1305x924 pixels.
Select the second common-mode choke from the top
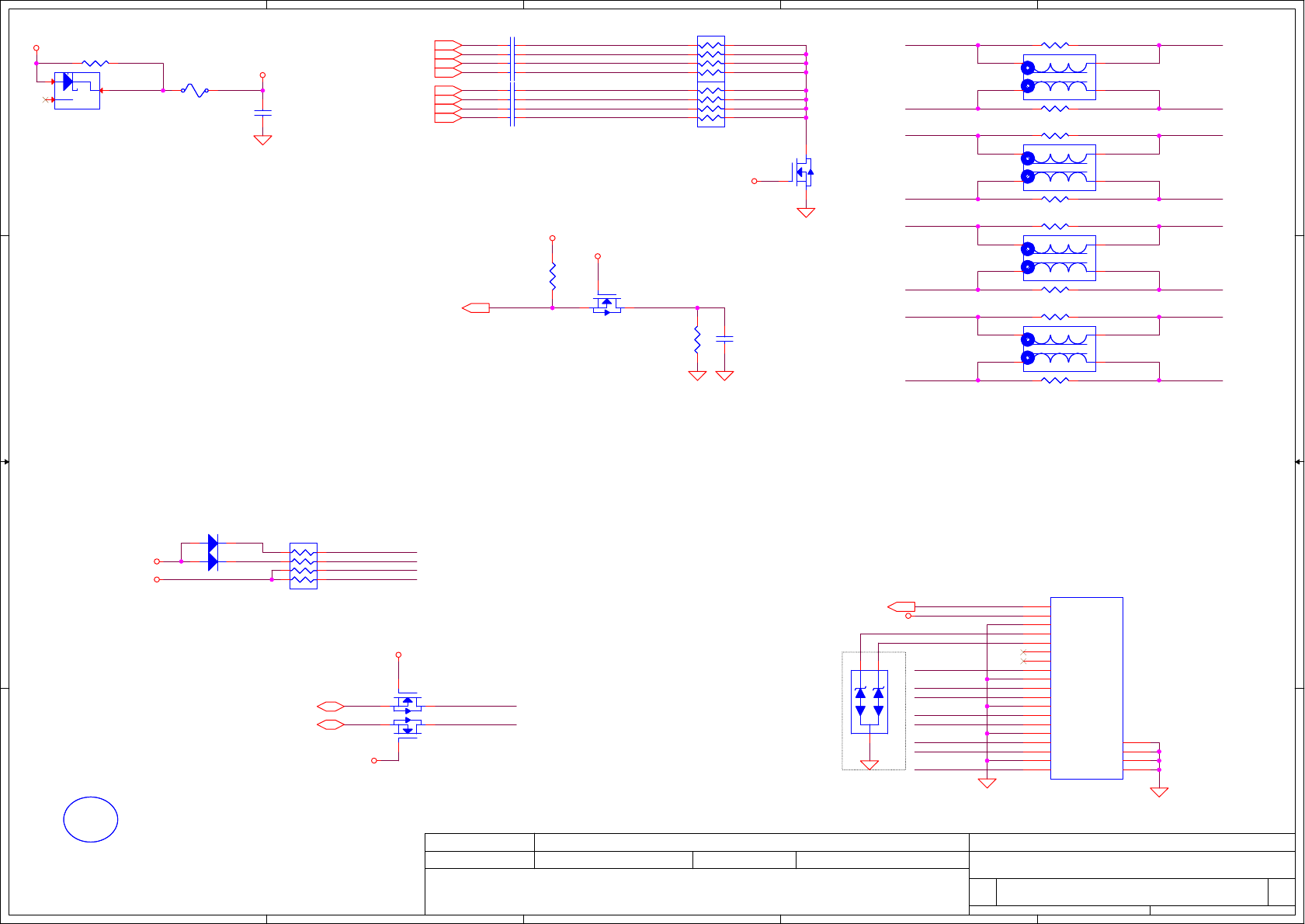(x=1060, y=167)
